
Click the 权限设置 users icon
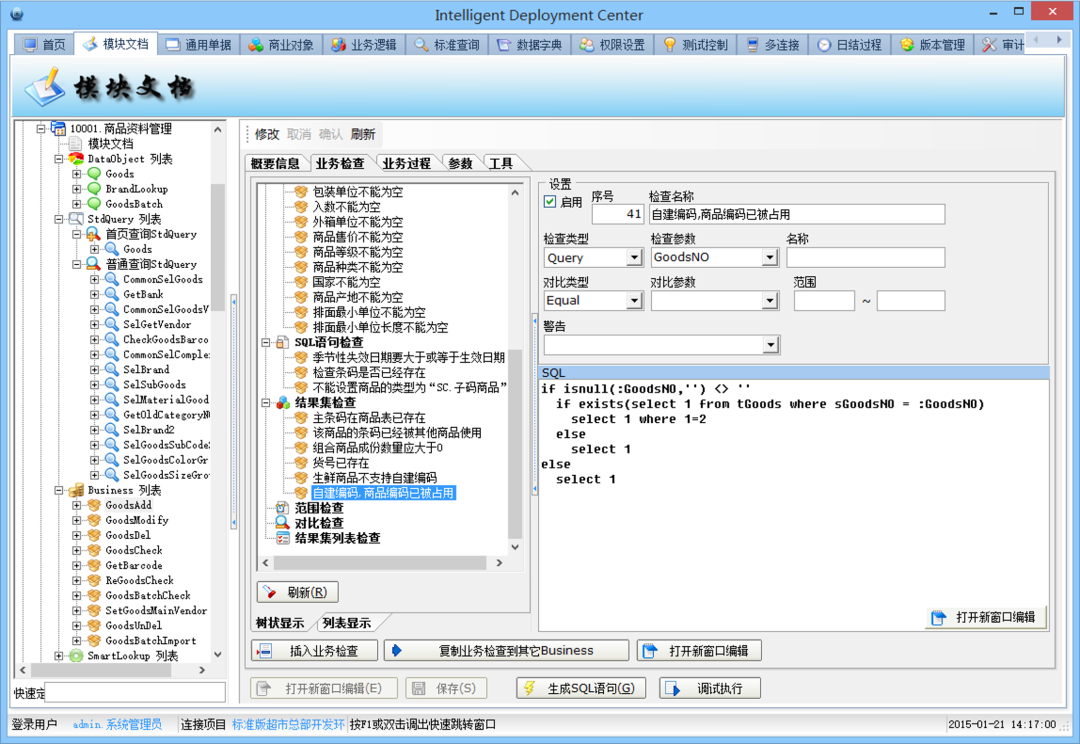coord(586,45)
